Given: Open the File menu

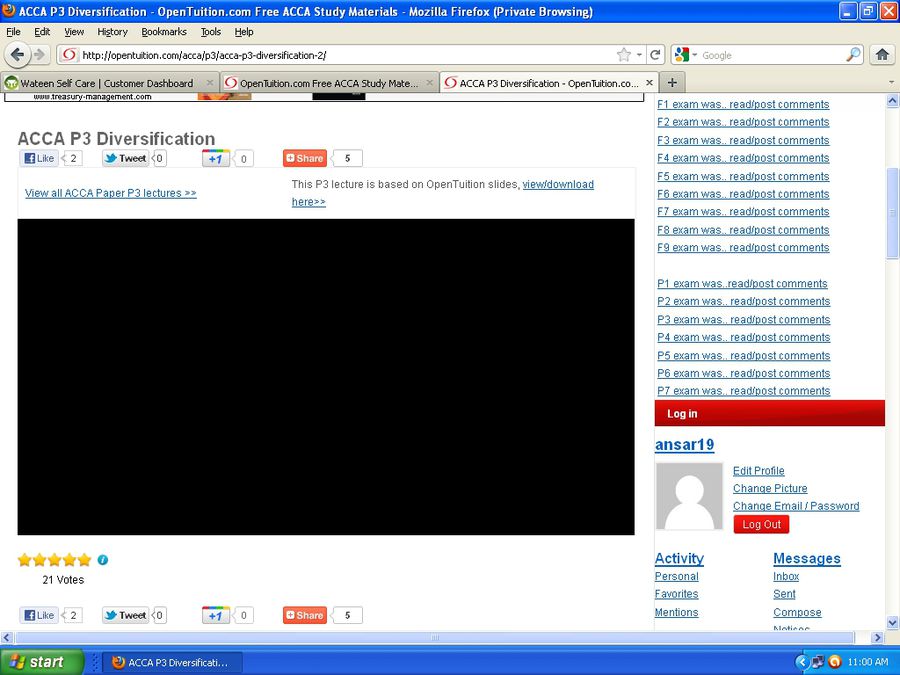Looking at the screenshot, I should [x=13, y=32].
